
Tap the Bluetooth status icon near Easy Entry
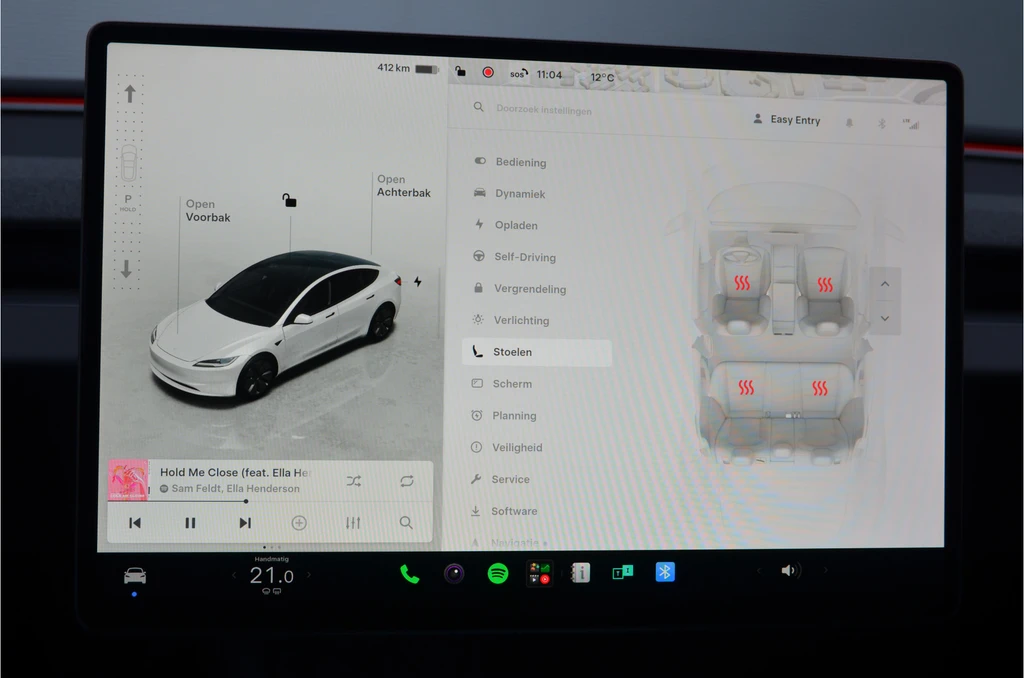[x=882, y=123]
